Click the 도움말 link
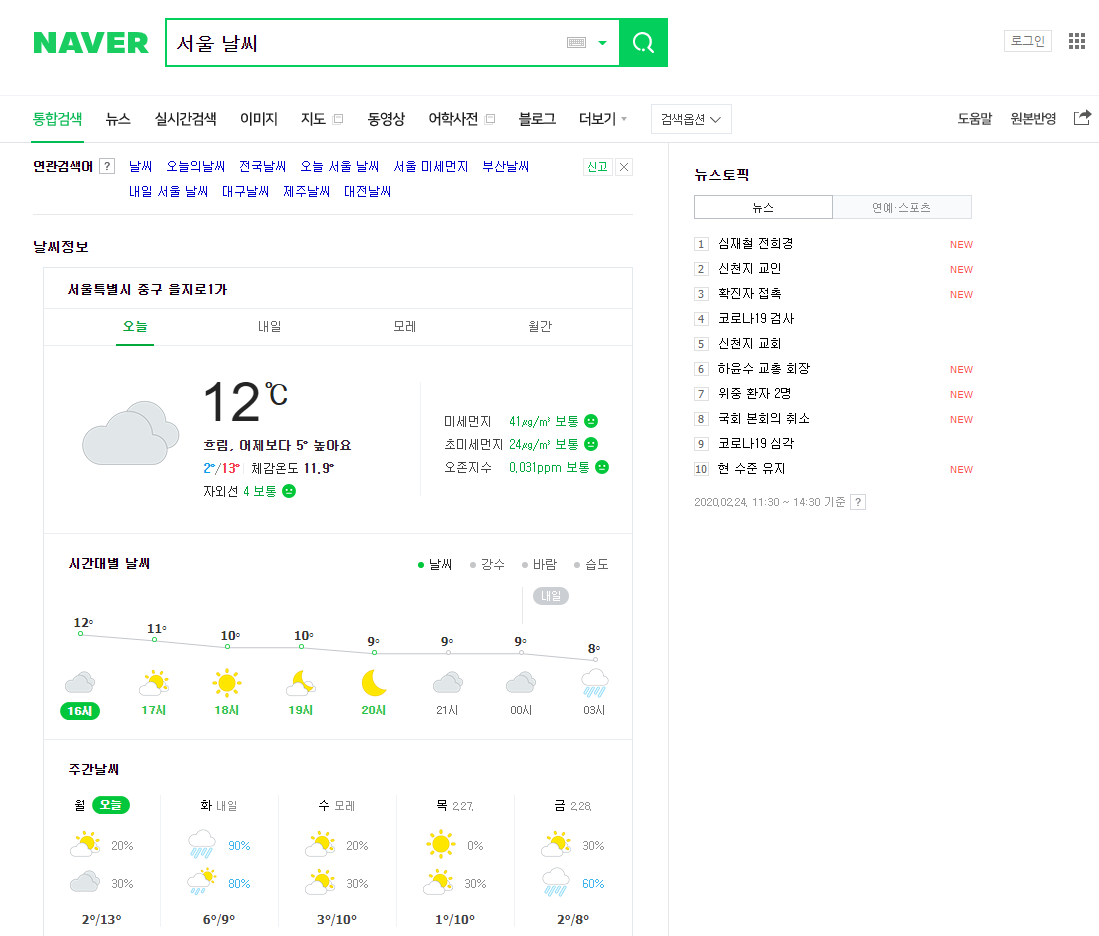The image size is (1099, 936). click(975, 118)
